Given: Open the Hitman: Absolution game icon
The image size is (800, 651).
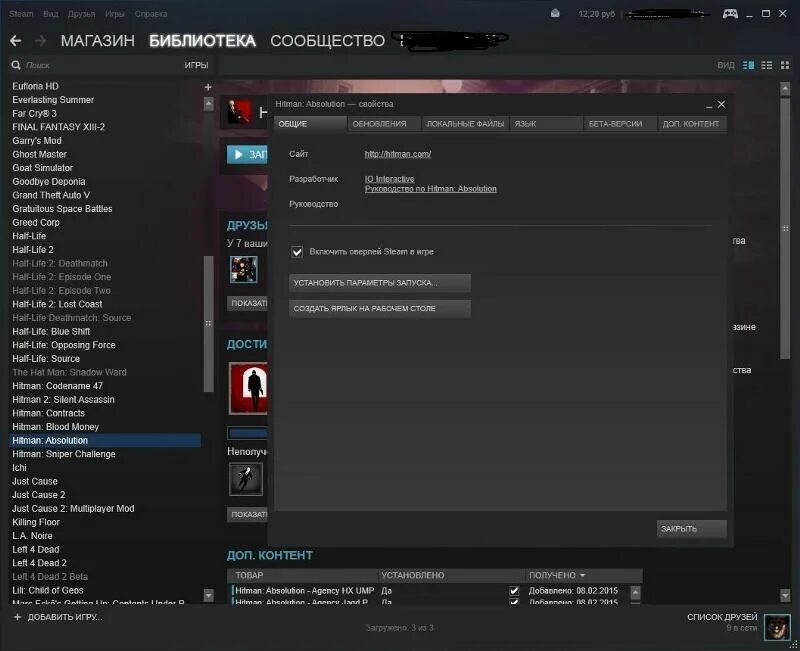Looking at the screenshot, I should (x=239, y=112).
